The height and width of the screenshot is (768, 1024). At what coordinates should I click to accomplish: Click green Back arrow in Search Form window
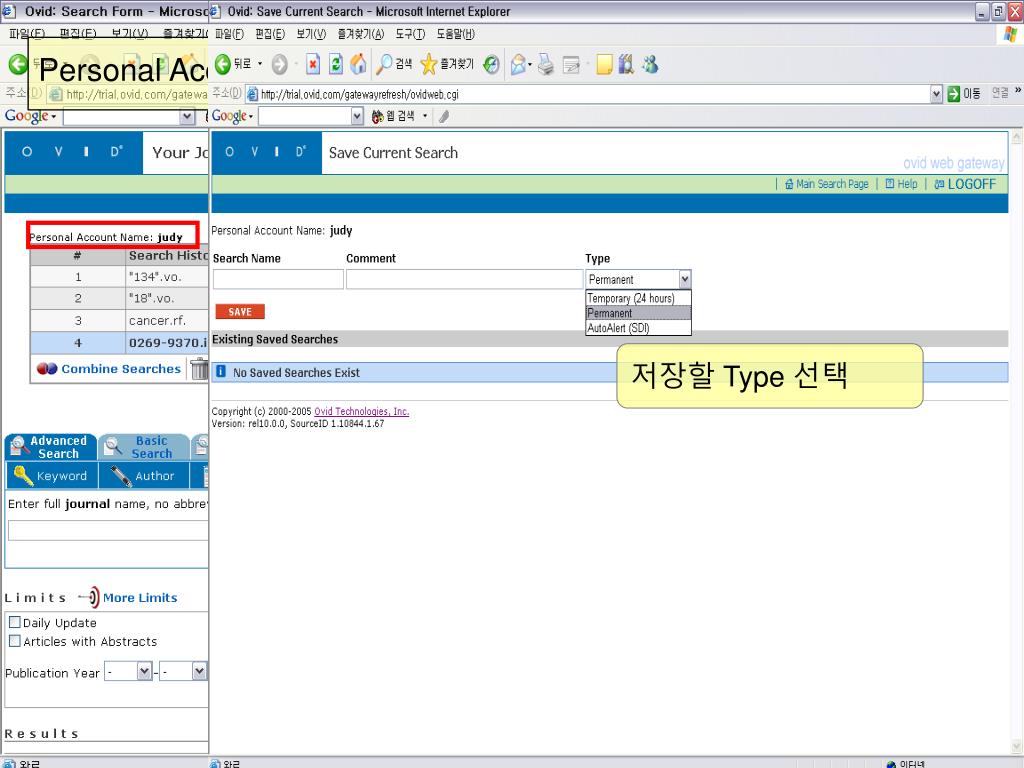(x=18, y=64)
